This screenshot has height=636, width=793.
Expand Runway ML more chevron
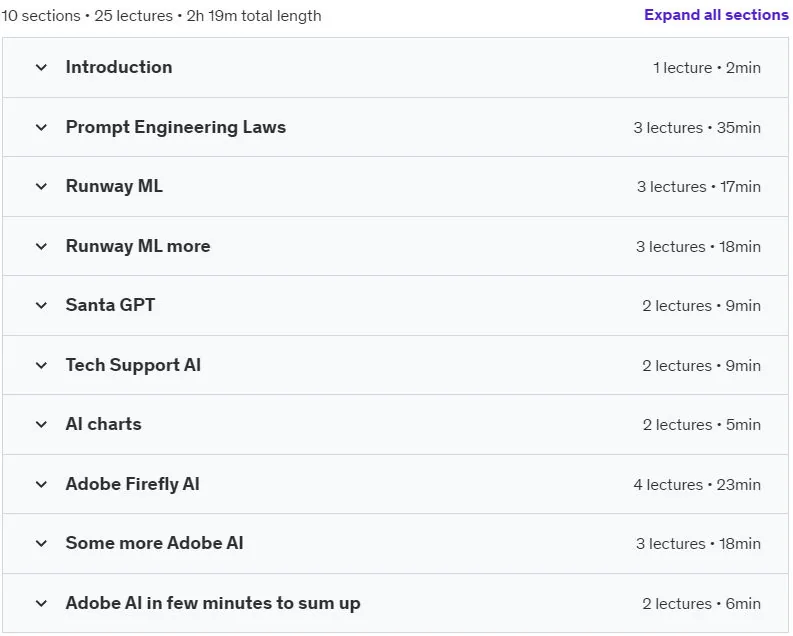click(41, 247)
